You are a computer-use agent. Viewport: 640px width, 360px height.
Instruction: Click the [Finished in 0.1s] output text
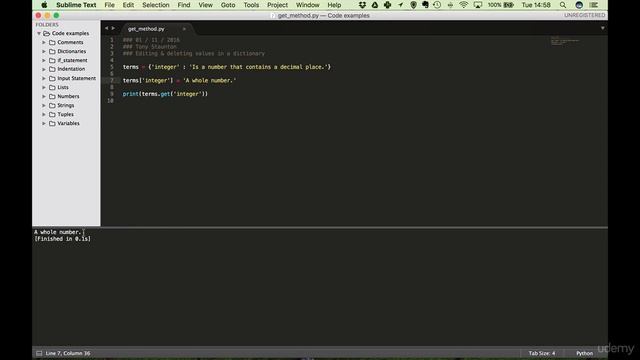62,239
